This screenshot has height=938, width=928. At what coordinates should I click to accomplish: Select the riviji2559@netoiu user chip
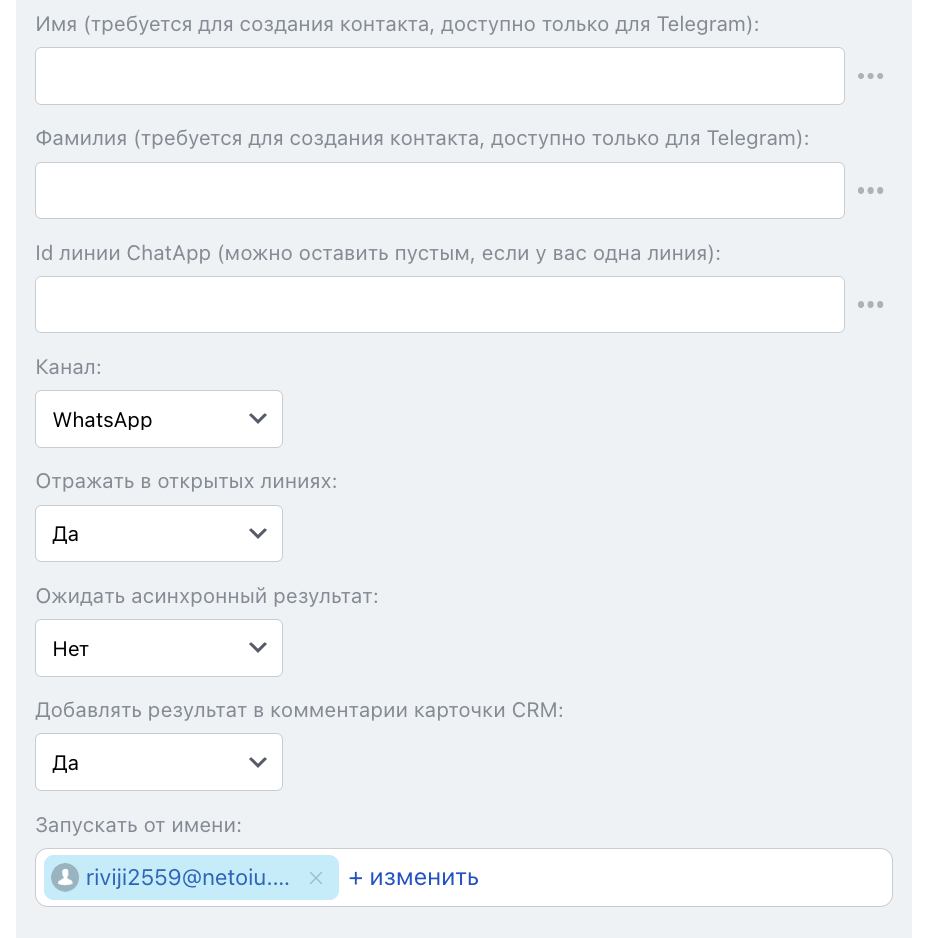(x=187, y=878)
